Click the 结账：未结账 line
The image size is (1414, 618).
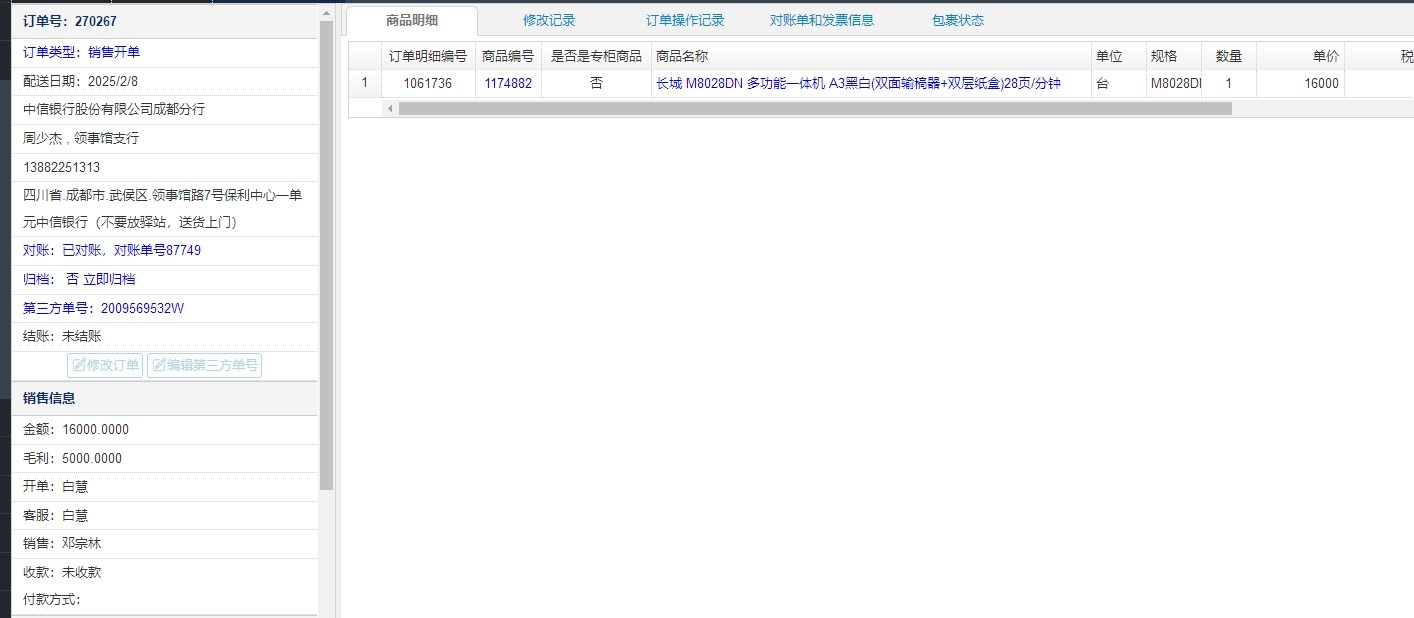click(x=62, y=336)
